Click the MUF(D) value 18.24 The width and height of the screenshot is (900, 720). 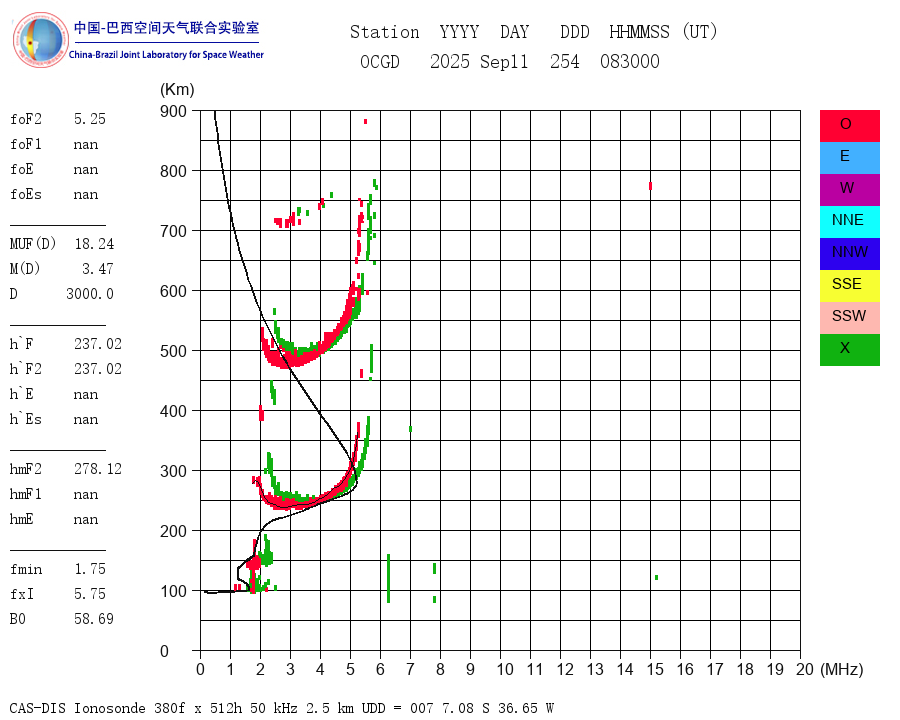pos(94,244)
